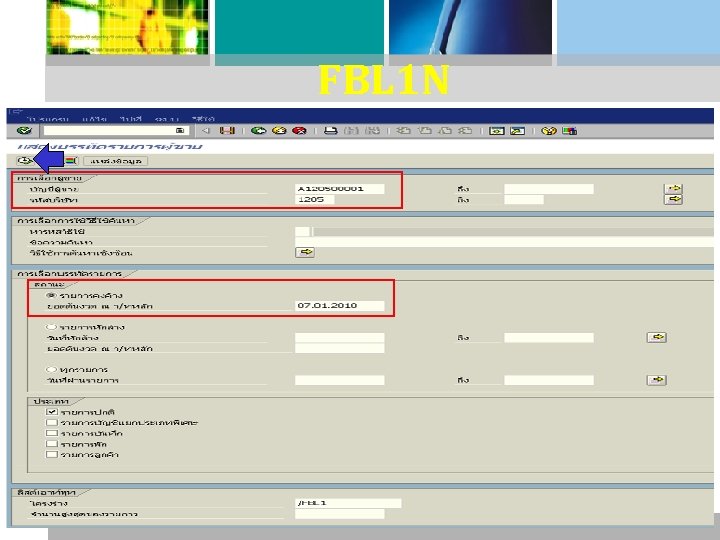This screenshot has height=540, width=720.
Task: Click key date field under cleared items
Action: click(x=340, y=348)
